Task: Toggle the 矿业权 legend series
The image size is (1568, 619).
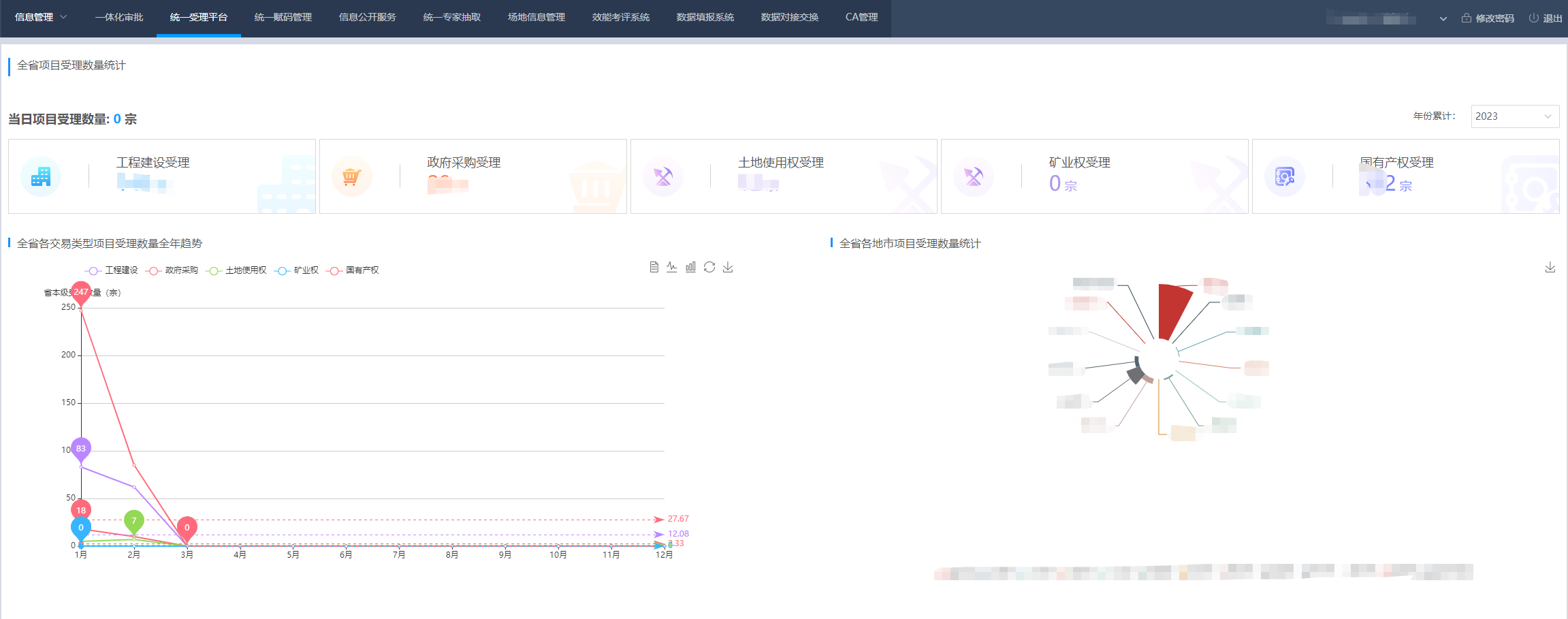Action: 296,270
